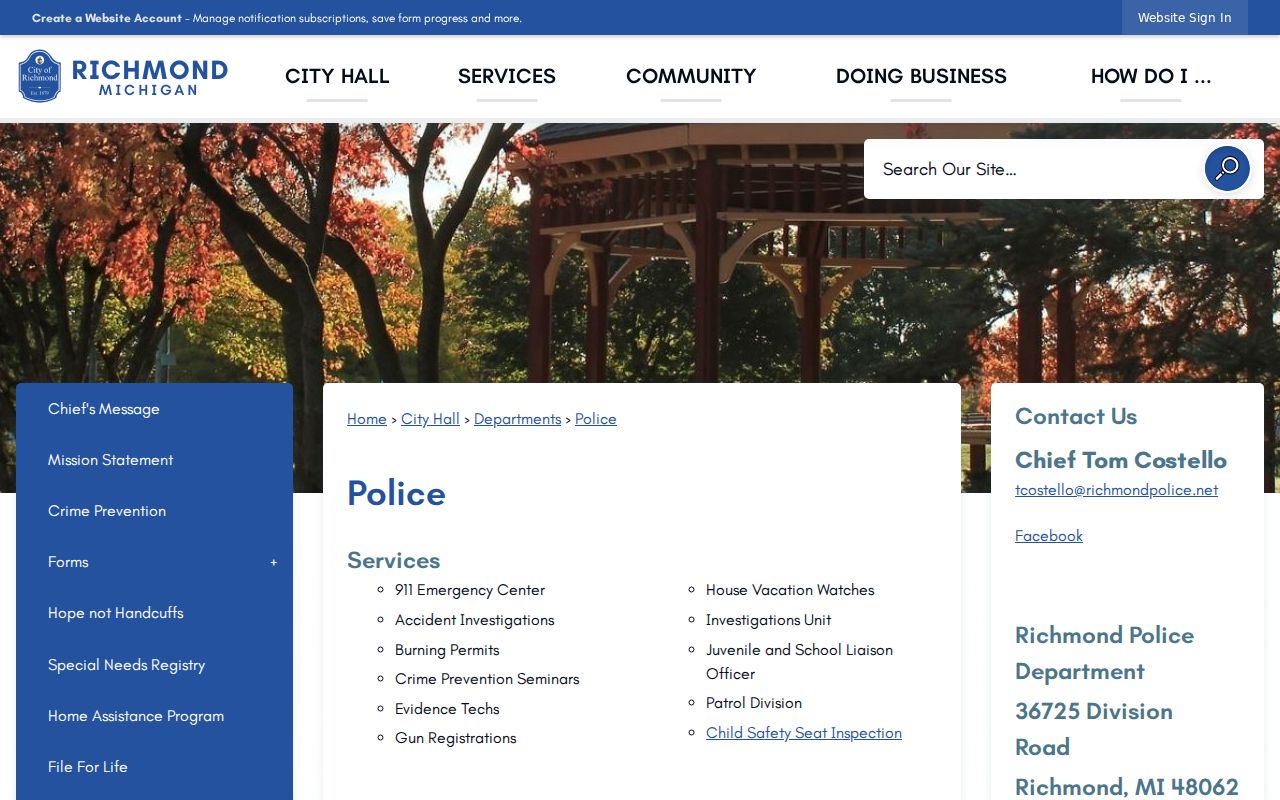The image size is (1280, 800).
Task: Open Child Safety Seat Inspection link
Action: (x=804, y=733)
